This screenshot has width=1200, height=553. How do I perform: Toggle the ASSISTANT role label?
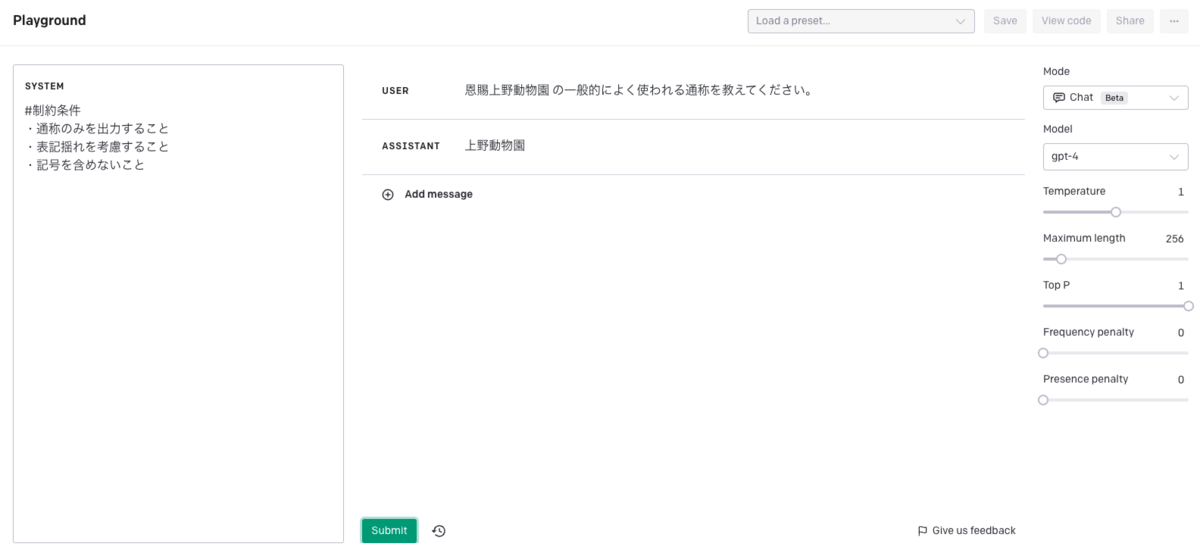tap(411, 146)
